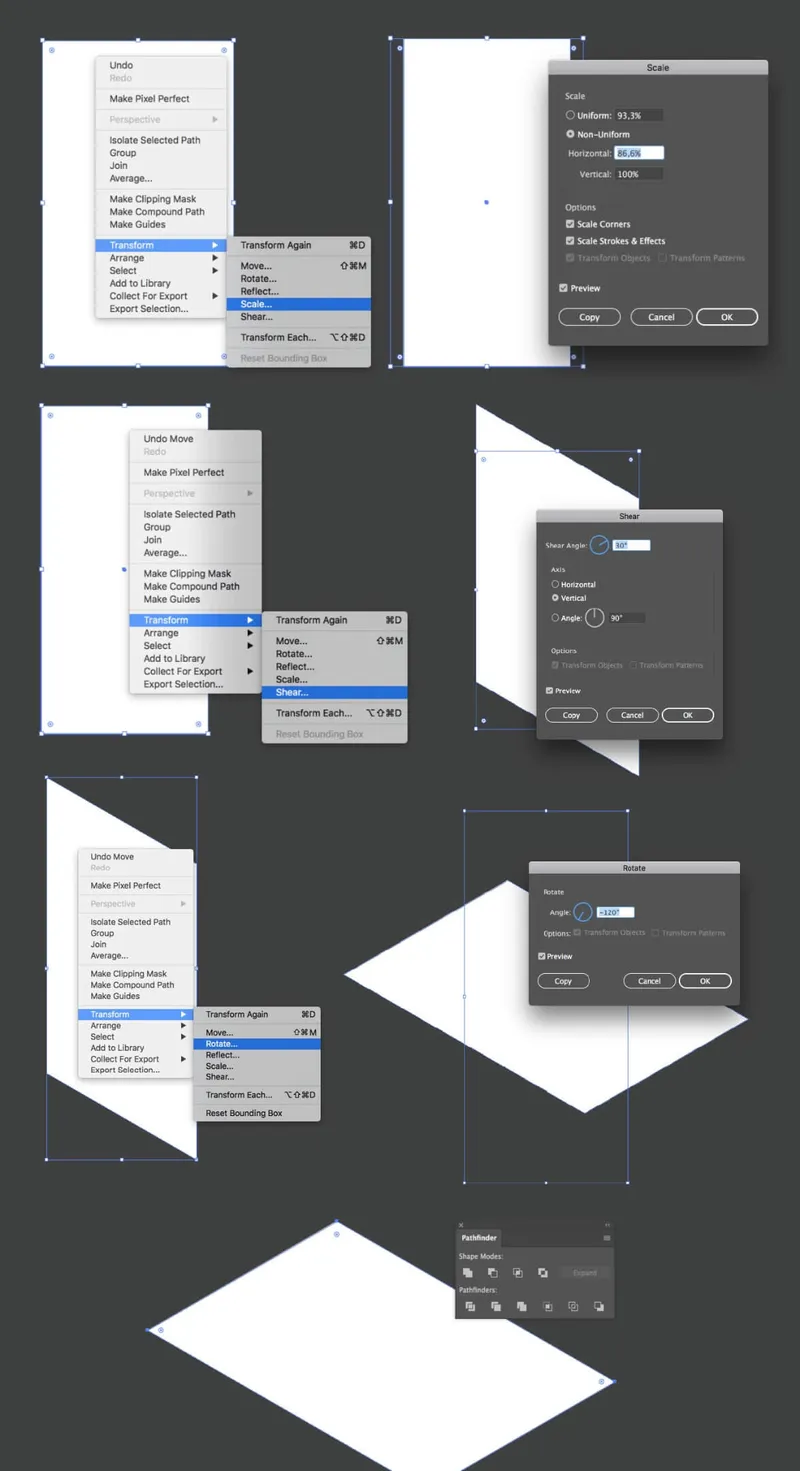Apply the Minus Back pathfinder
Viewport: 800px width, 1471px height.
[599, 1307]
